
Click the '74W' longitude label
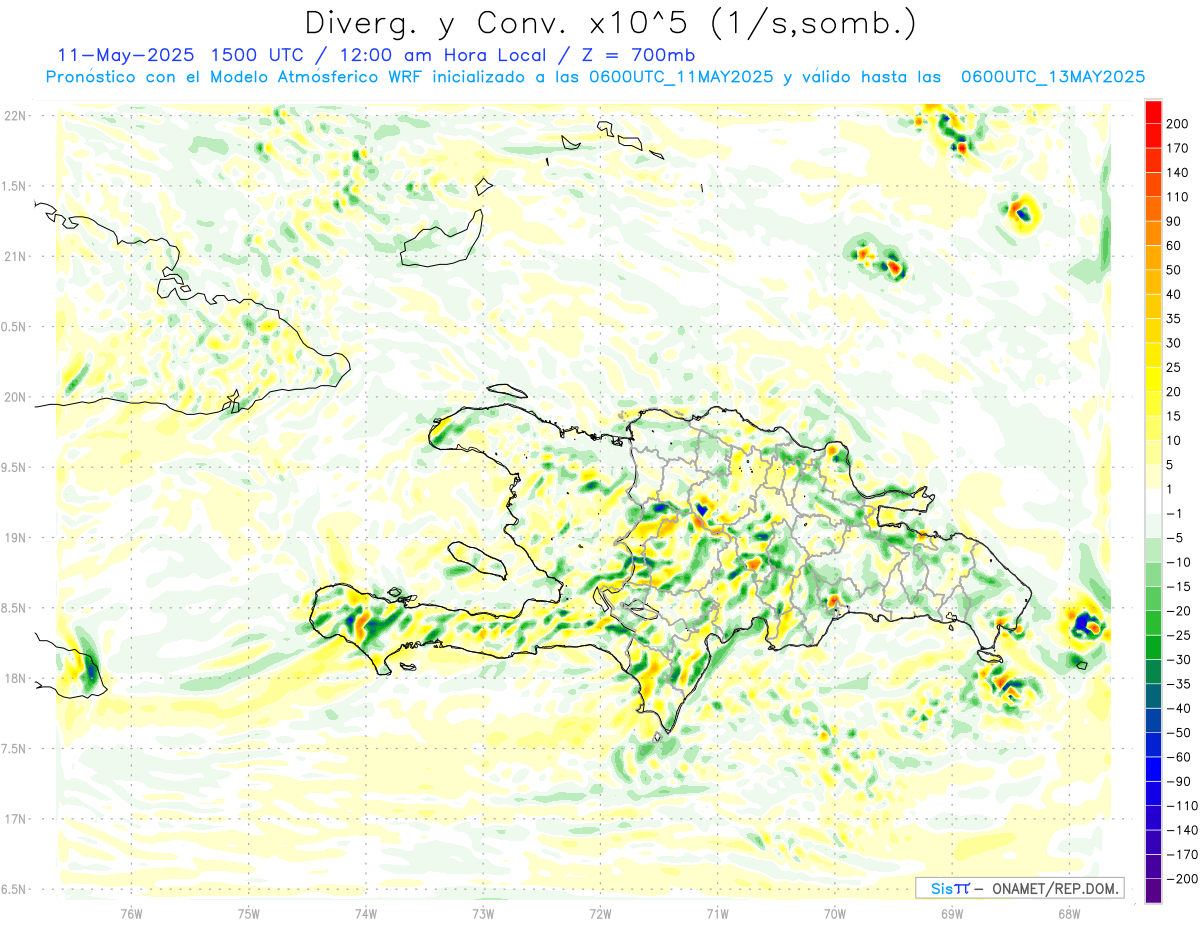[366, 912]
